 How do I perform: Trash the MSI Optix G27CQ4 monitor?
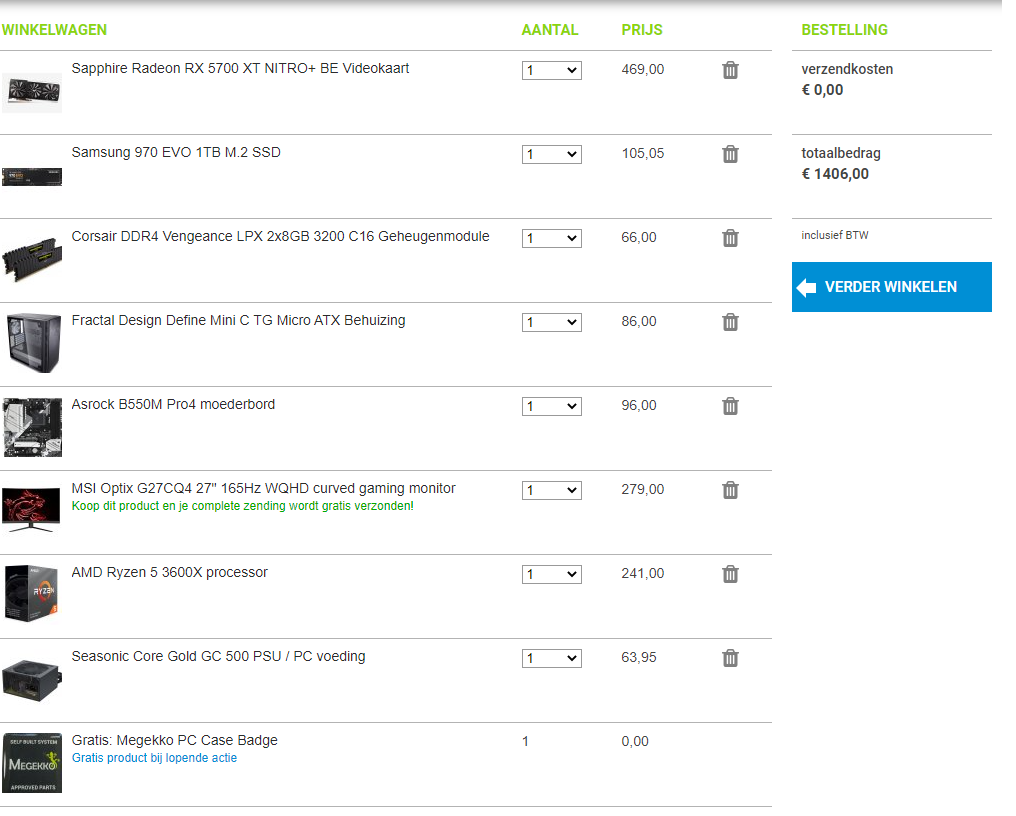(730, 490)
